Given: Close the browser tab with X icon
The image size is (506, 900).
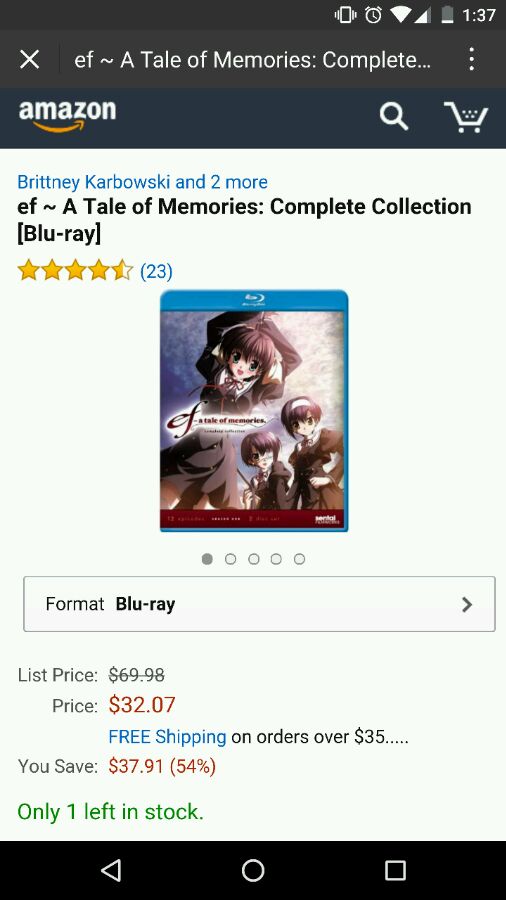Looking at the screenshot, I should coord(29,59).
